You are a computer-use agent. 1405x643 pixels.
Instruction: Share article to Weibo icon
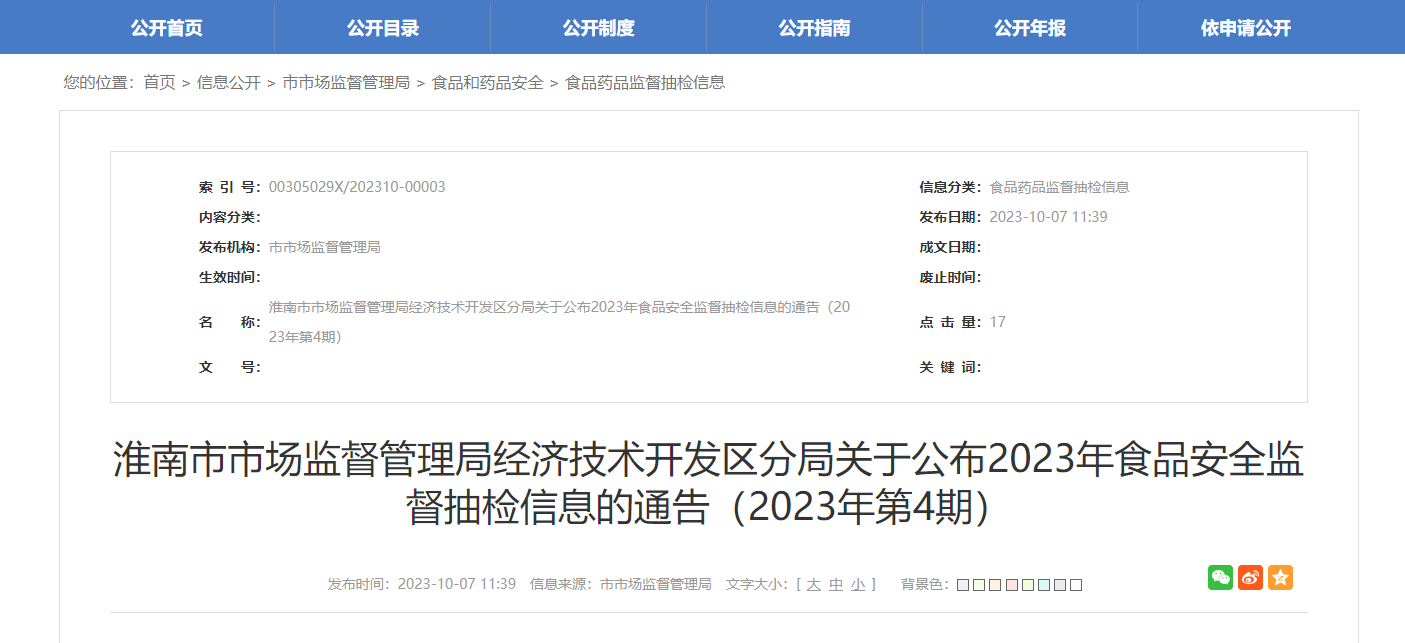[1250, 577]
